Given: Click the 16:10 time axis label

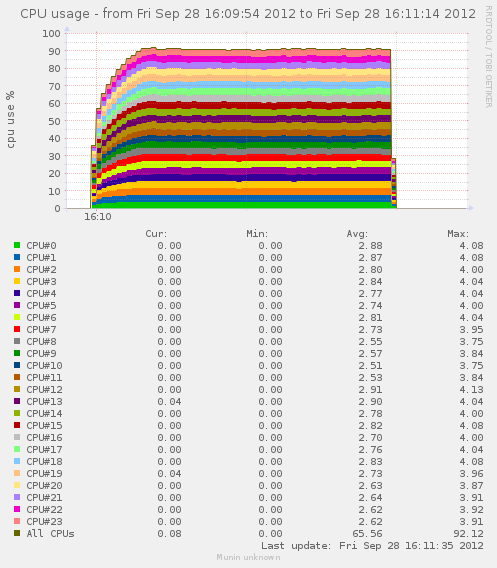Looking at the screenshot, I should (x=98, y=217).
